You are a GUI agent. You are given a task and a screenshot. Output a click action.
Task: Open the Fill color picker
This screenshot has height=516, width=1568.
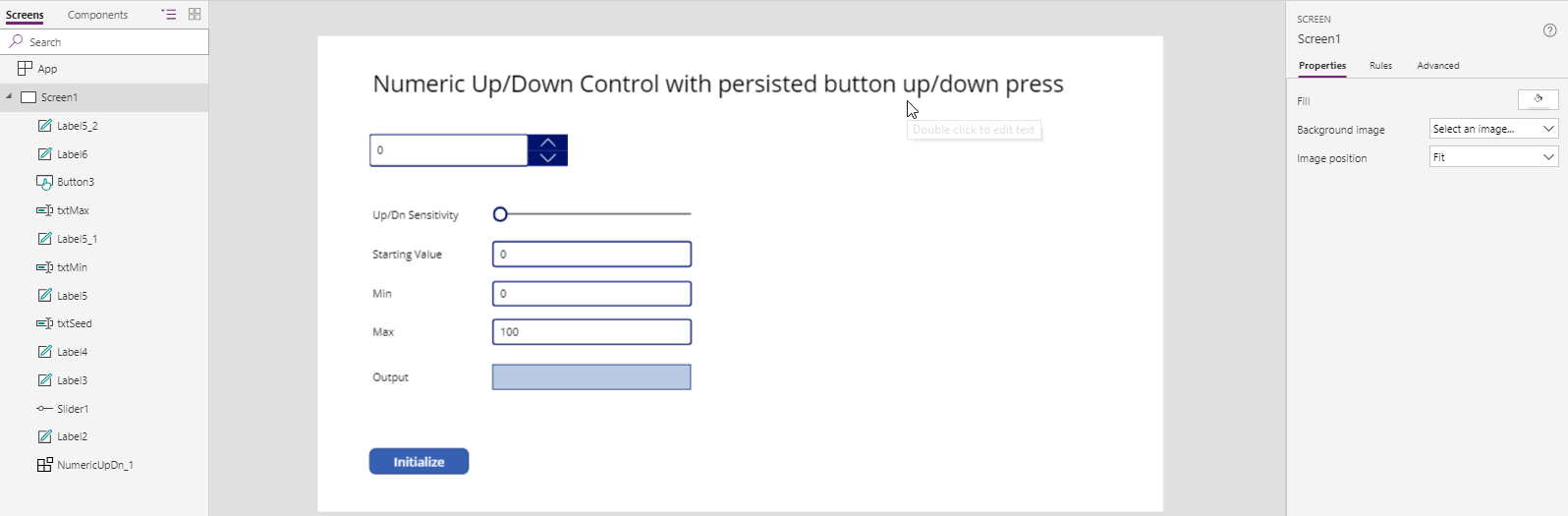(x=1538, y=100)
